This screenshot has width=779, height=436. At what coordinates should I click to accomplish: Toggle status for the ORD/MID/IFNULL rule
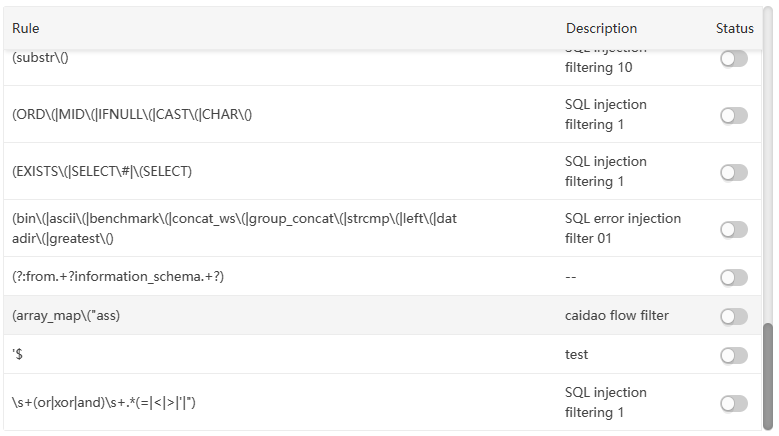733,115
